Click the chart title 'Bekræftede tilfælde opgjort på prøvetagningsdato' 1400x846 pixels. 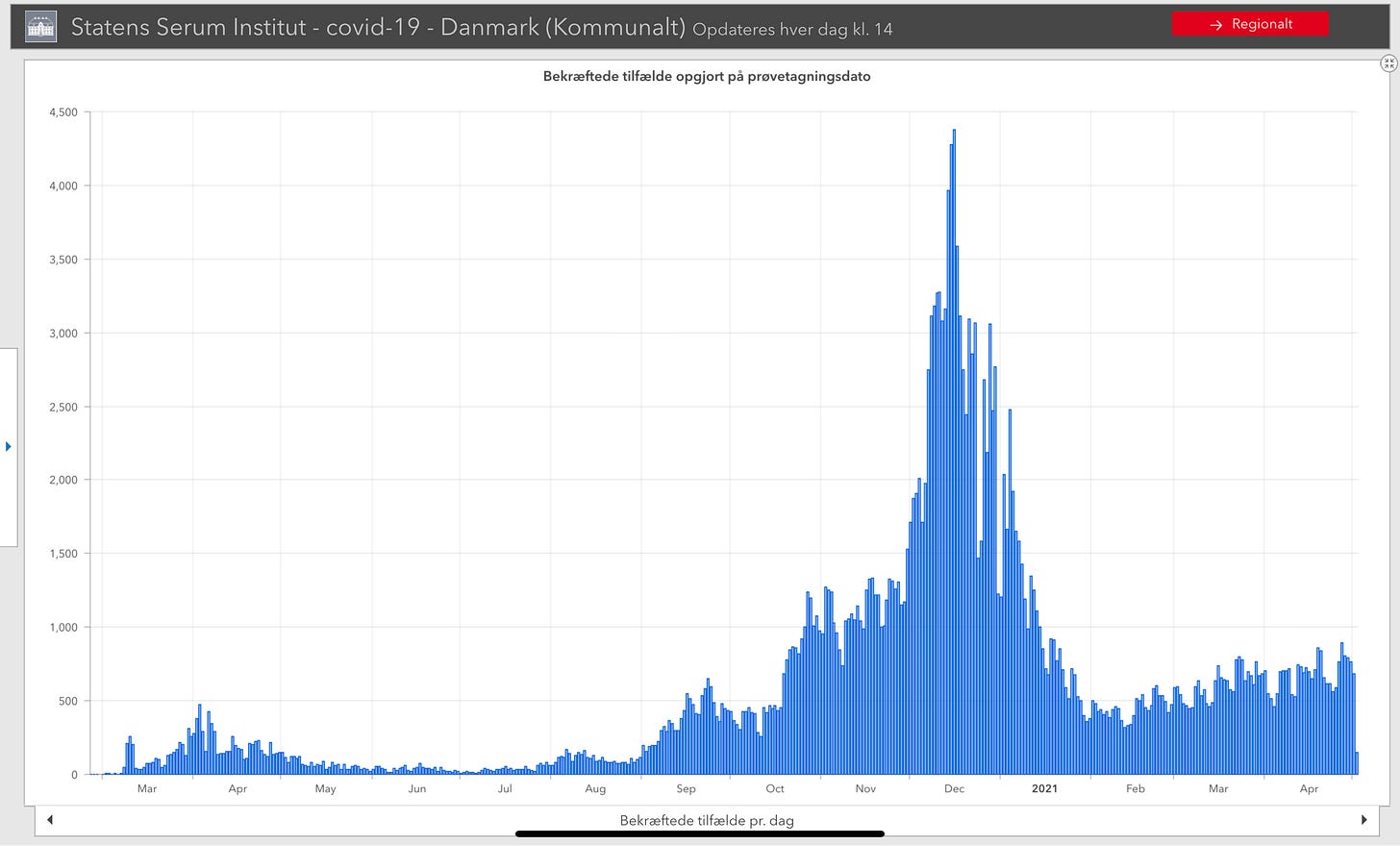pyautogui.click(x=707, y=76)
